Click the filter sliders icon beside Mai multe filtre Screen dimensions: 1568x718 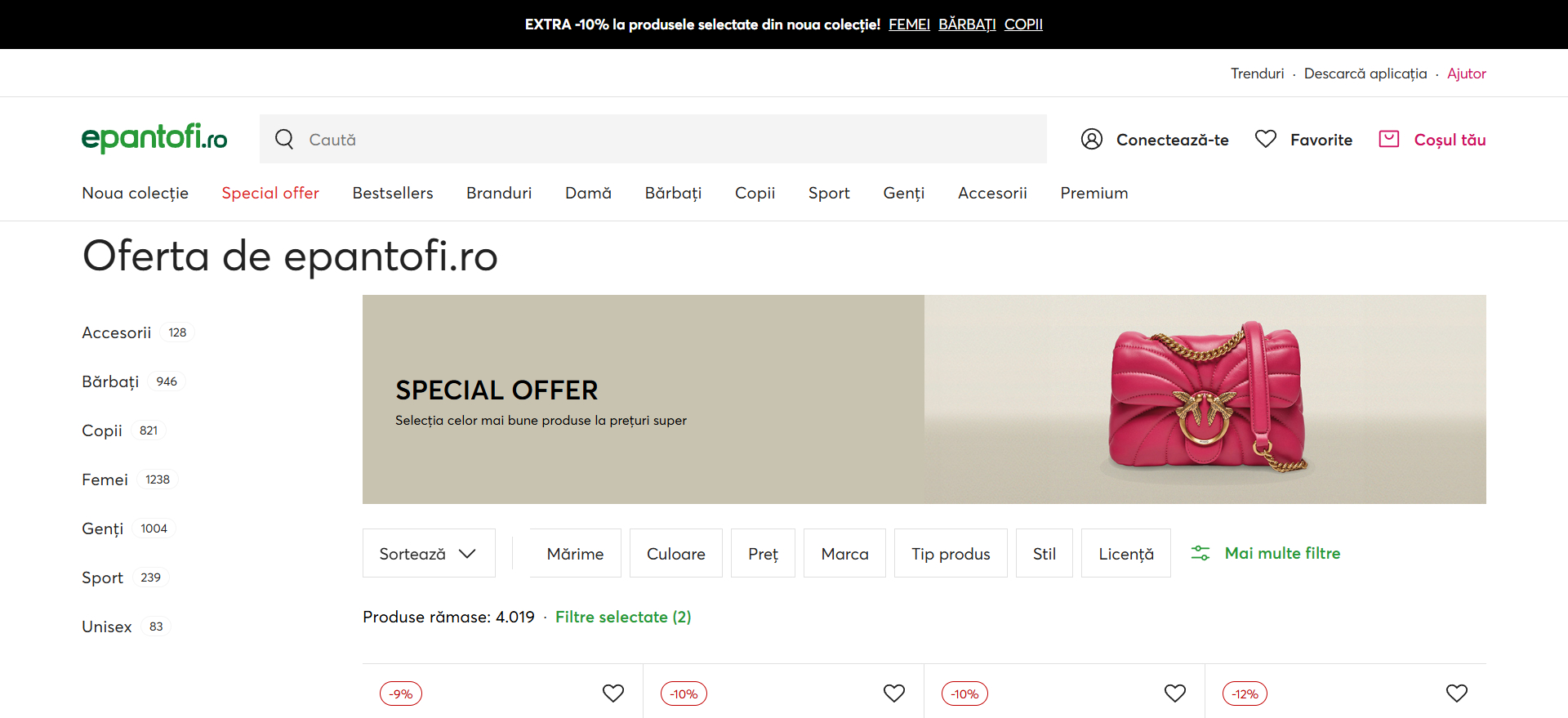pyautogui.click(x=1200, y=553)
